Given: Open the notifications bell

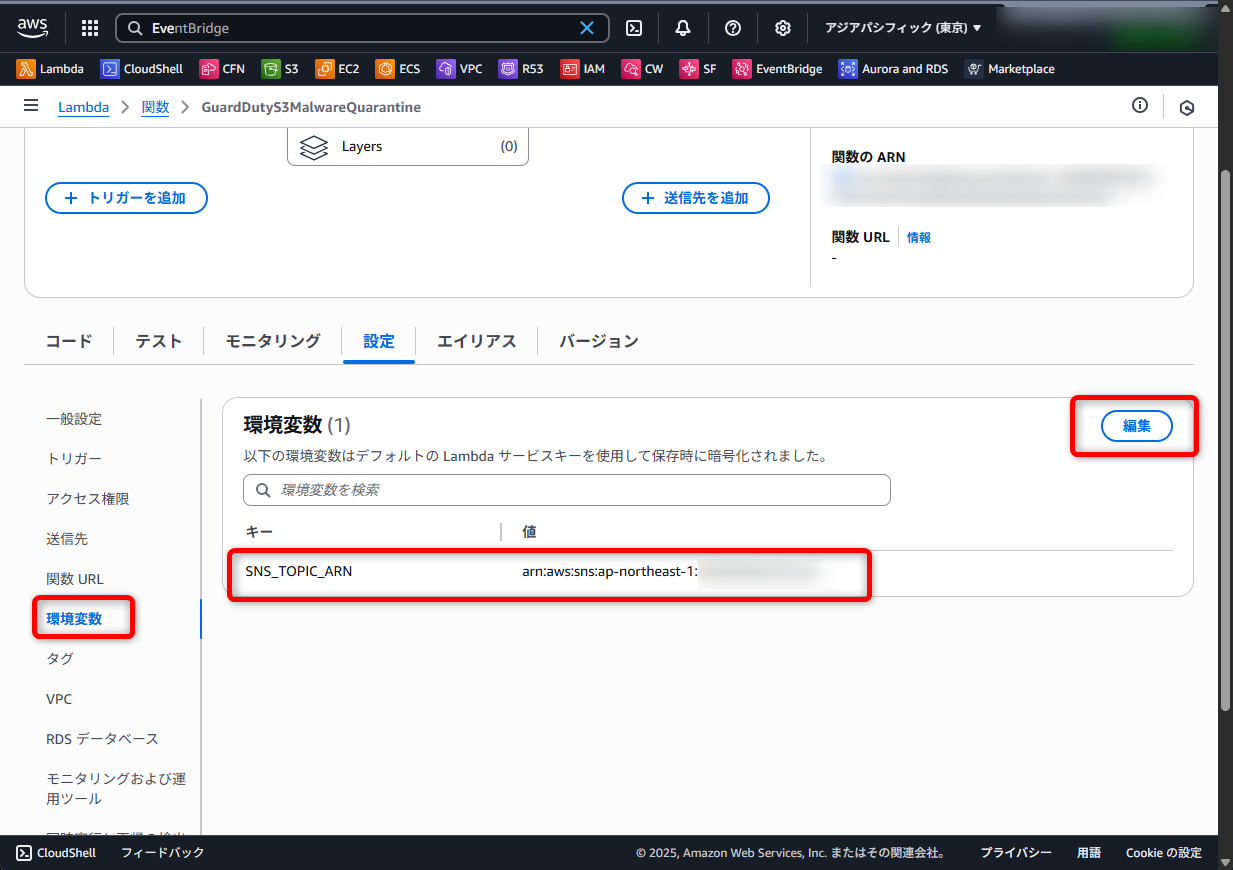Looking at the screenshot, I should [683, 28].
